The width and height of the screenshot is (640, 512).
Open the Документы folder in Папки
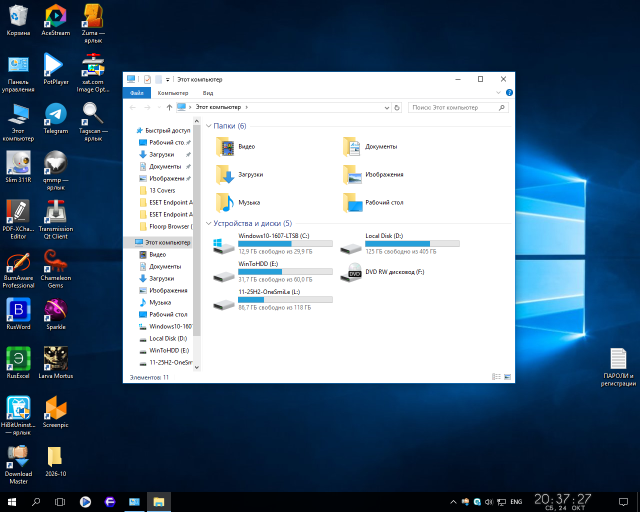[370, 147]
